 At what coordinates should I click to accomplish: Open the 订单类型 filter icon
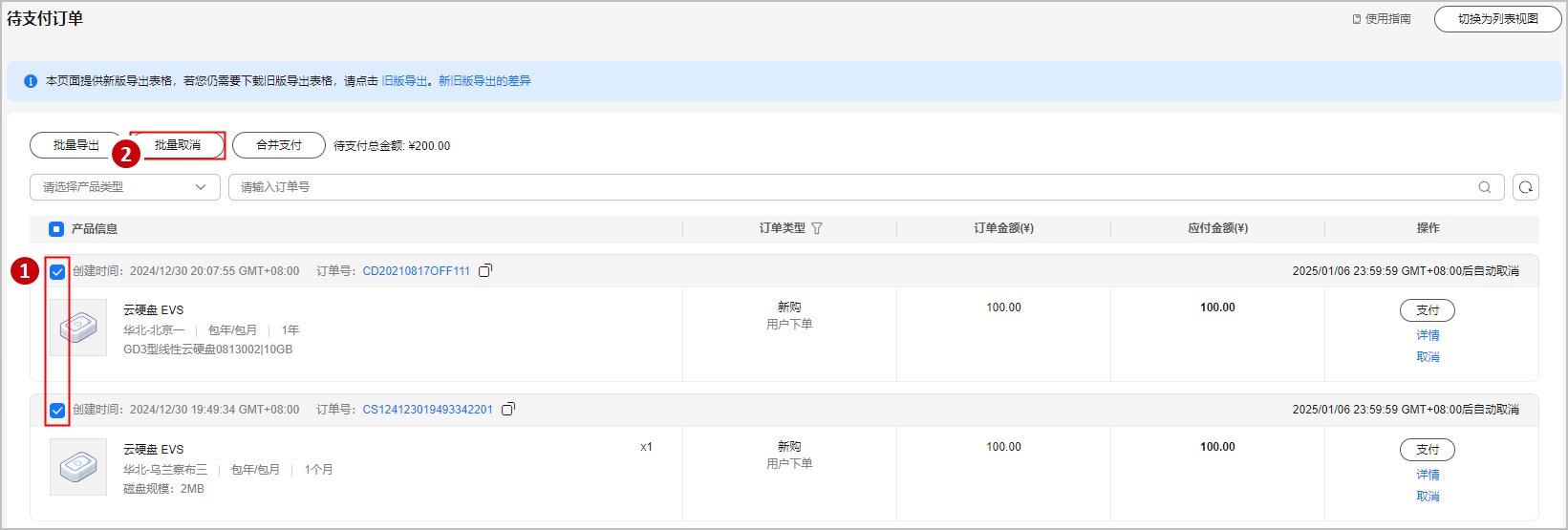pos(817,228)
